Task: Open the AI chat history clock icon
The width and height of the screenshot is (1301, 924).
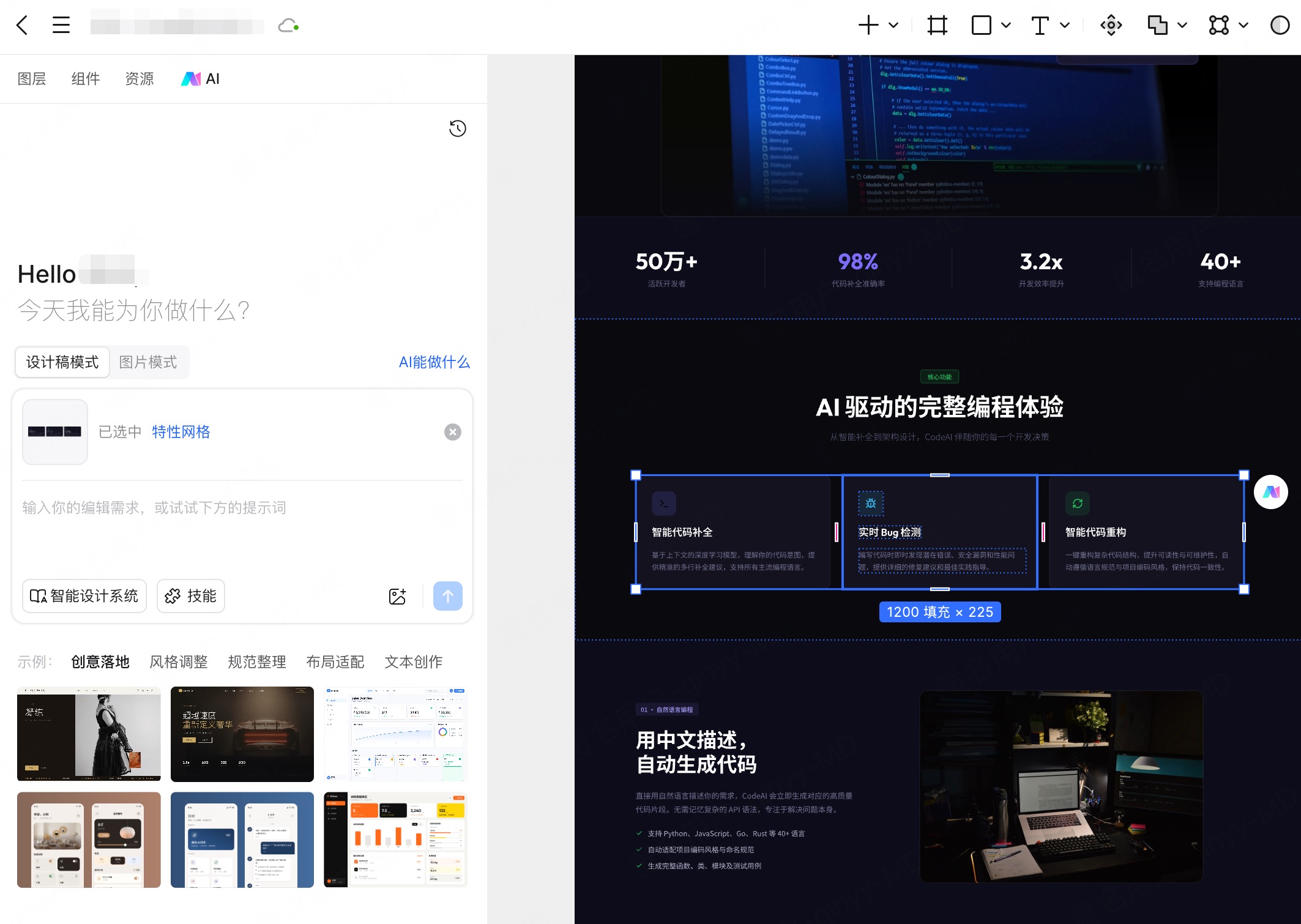Action: click(x=458, y=129)
